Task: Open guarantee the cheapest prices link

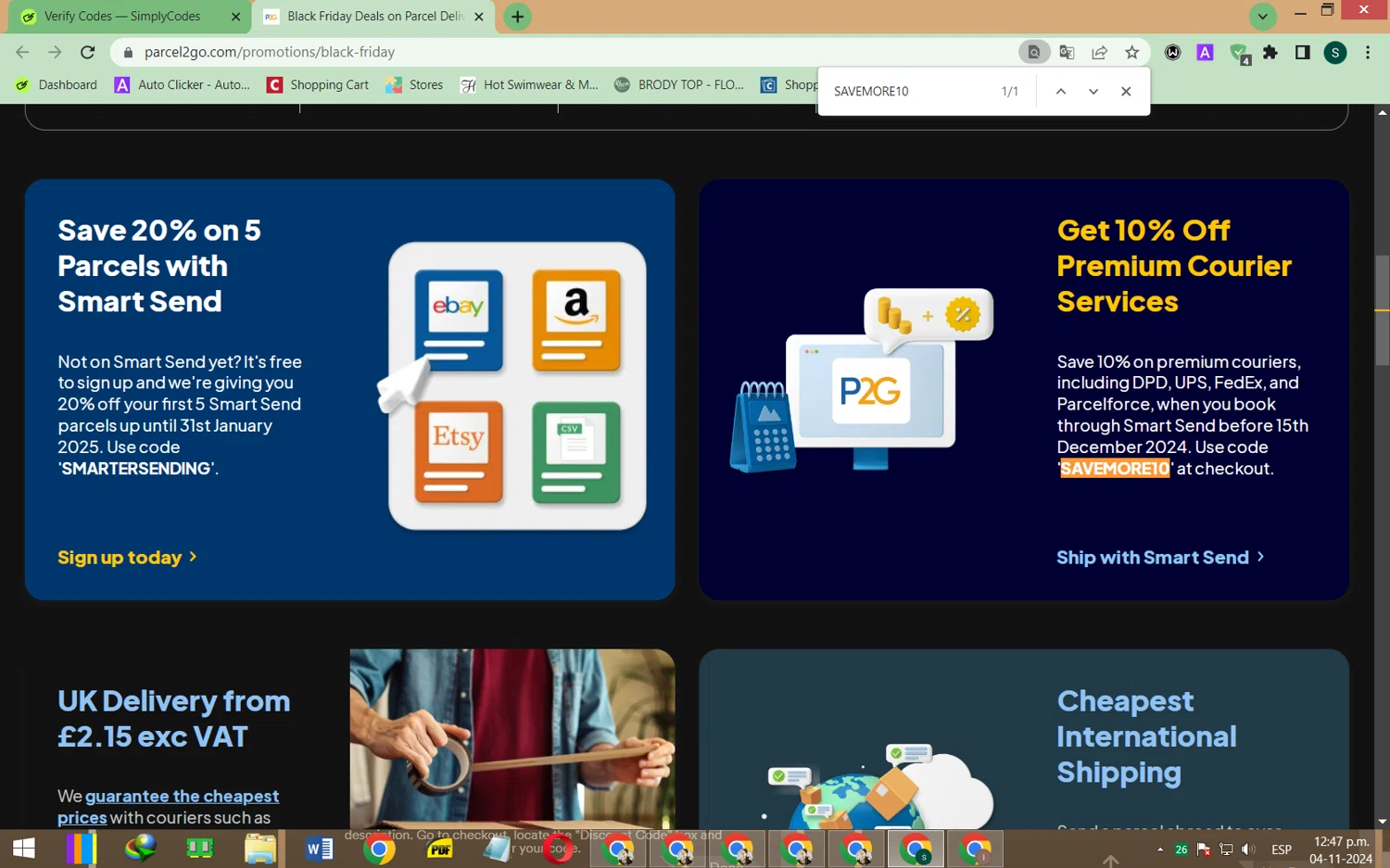Action: 168,807
